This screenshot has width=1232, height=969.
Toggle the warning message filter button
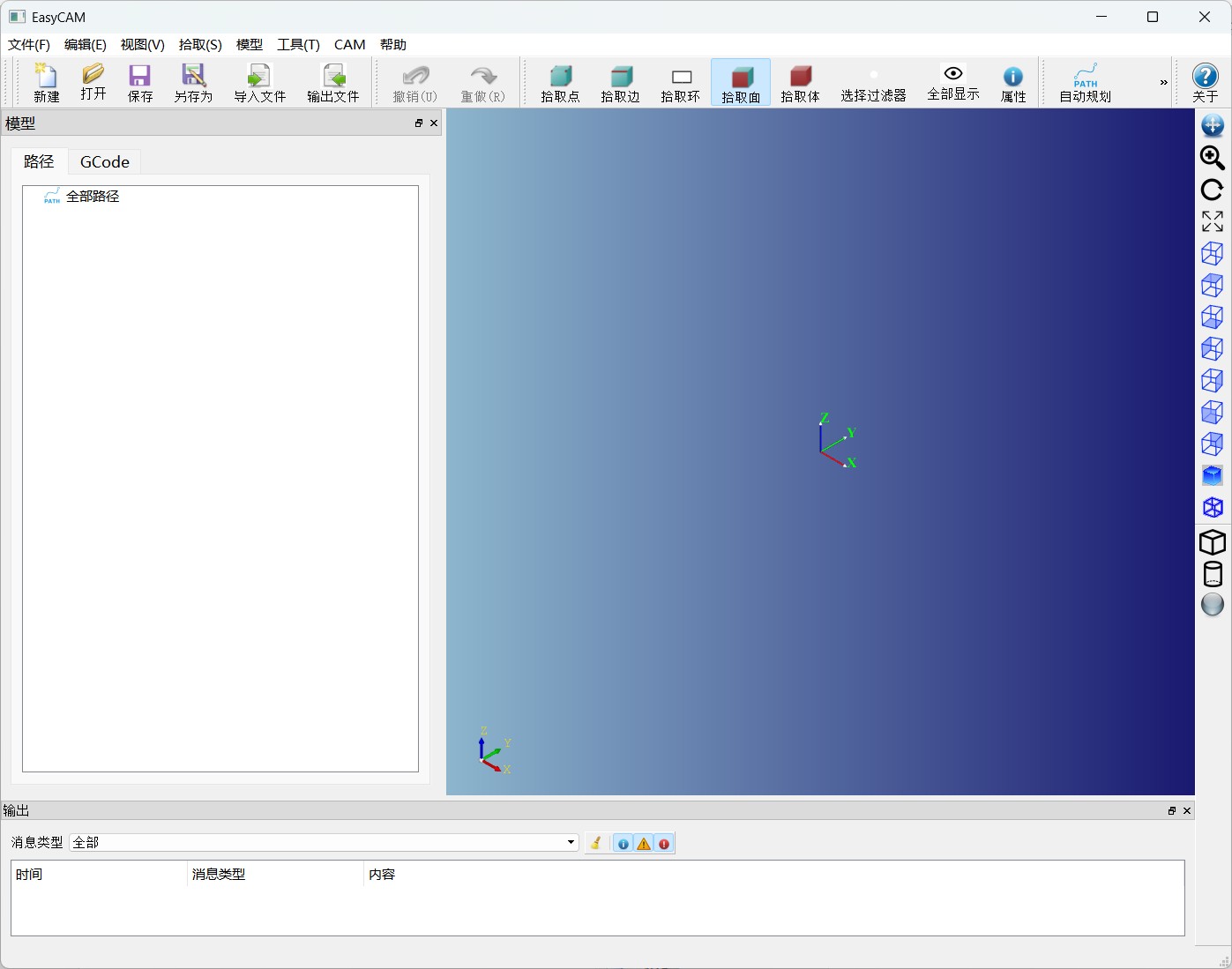[x=644, y=844]
